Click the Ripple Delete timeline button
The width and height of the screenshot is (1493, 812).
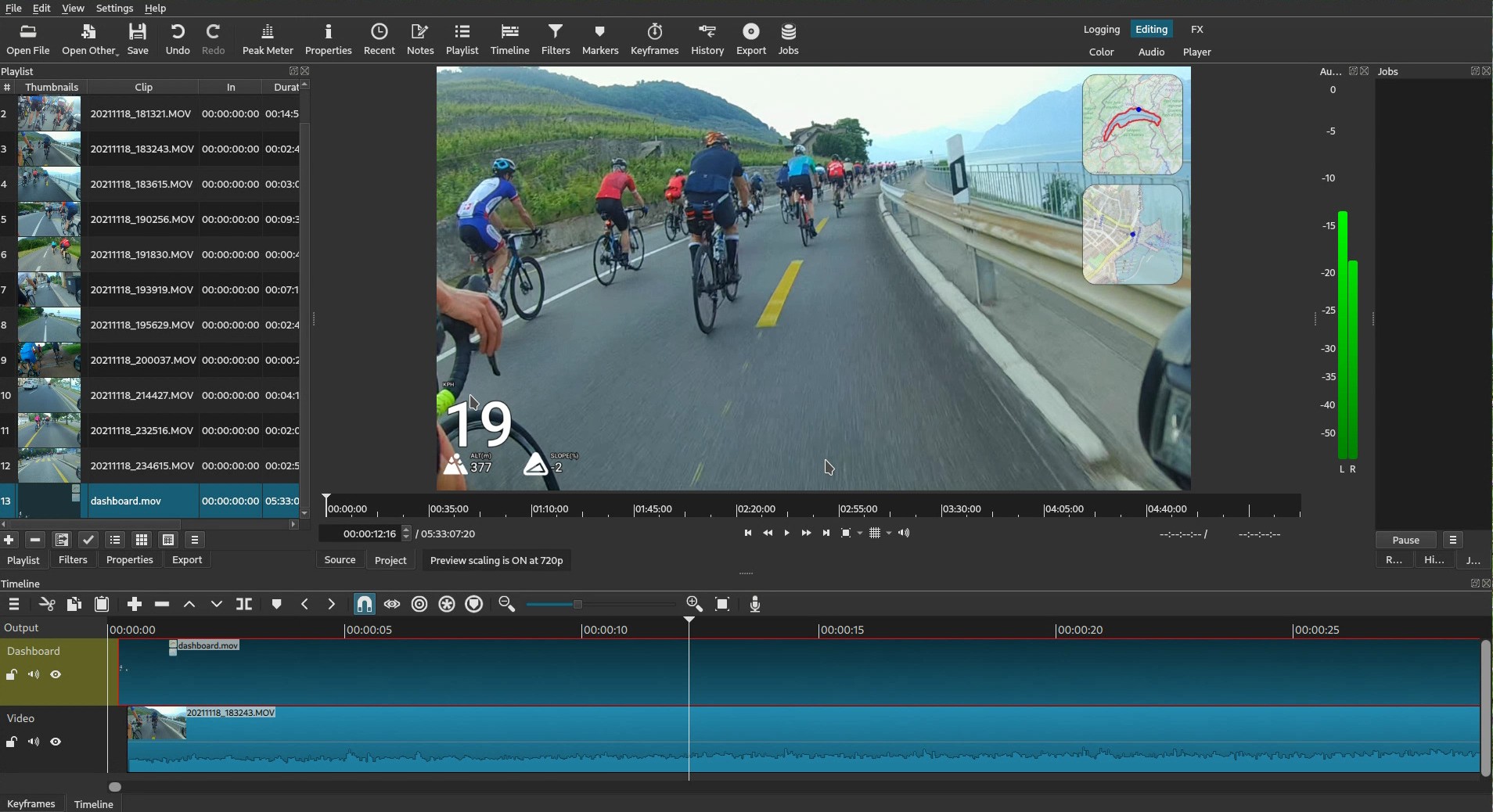162,605
